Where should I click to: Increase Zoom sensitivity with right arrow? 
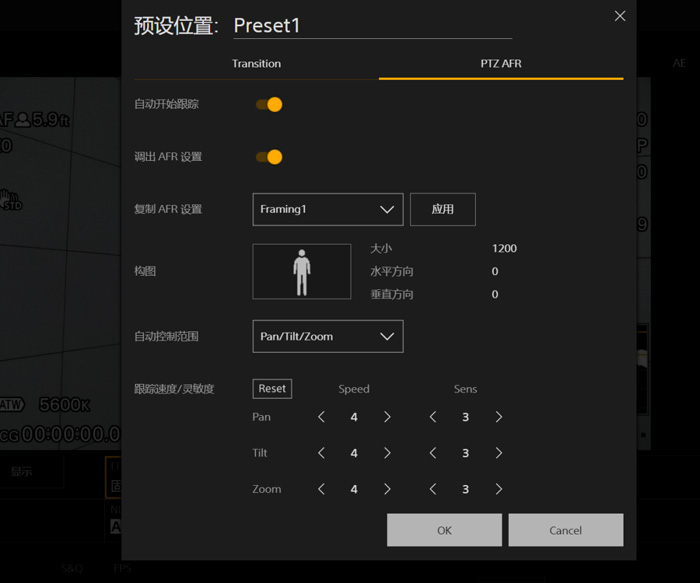click(x=499, y=489)
